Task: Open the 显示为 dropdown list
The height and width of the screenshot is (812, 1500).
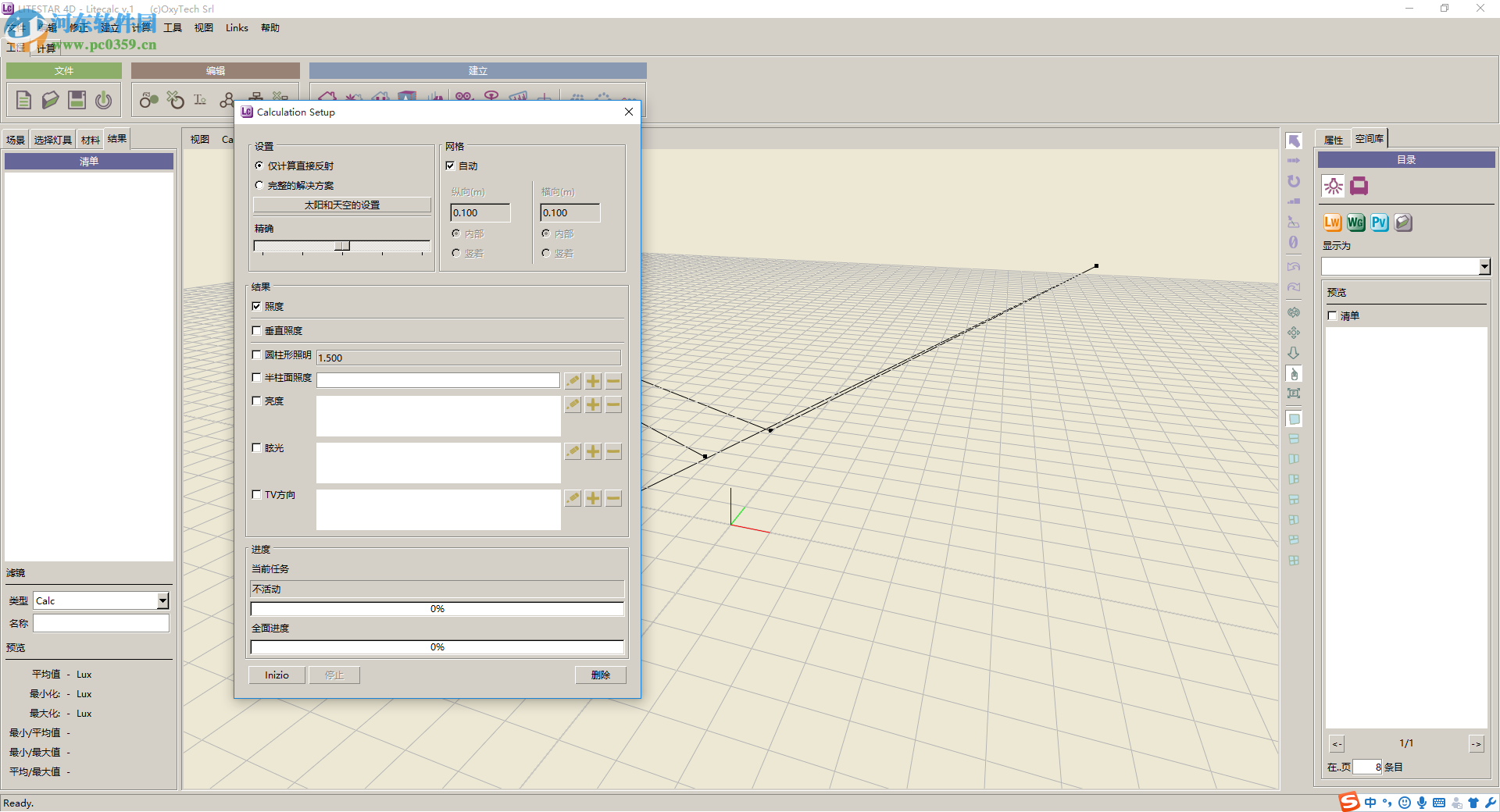Action: [1484, 267]
